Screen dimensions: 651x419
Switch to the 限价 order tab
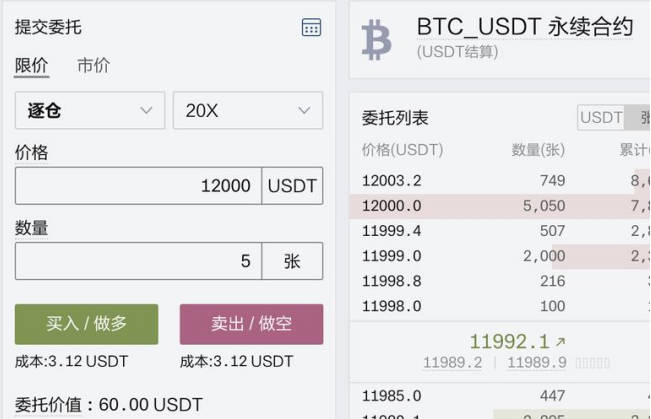click(x=31, y=66)
